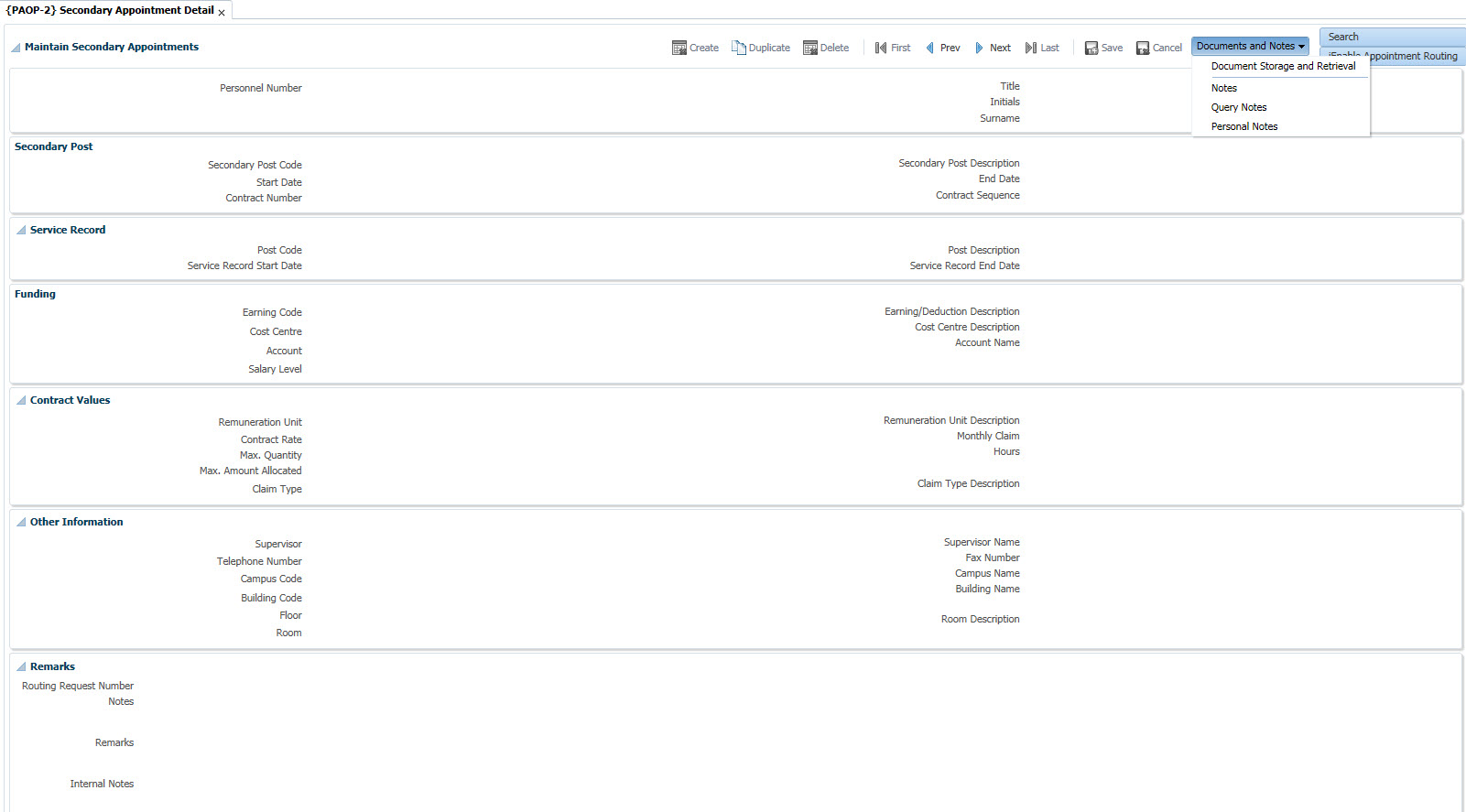
Task: Choose Query Notes from the menu
Action: pos(1239,107)
